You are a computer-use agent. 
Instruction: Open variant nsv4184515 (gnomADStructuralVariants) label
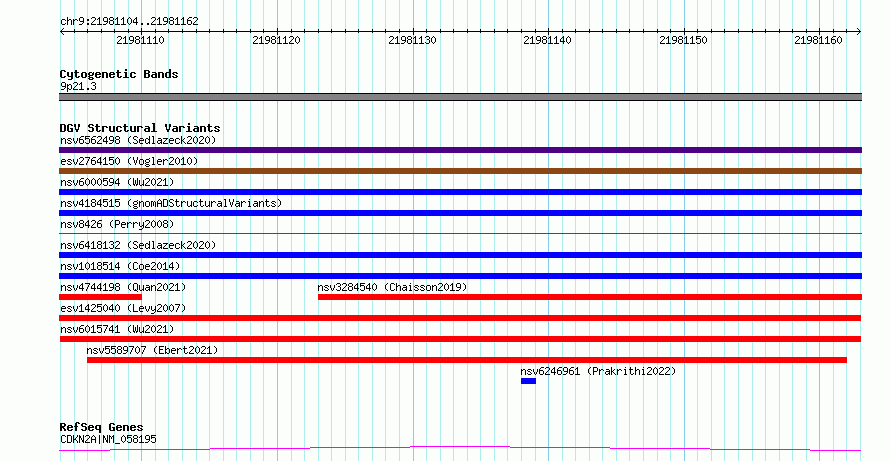tap(171, 203)
